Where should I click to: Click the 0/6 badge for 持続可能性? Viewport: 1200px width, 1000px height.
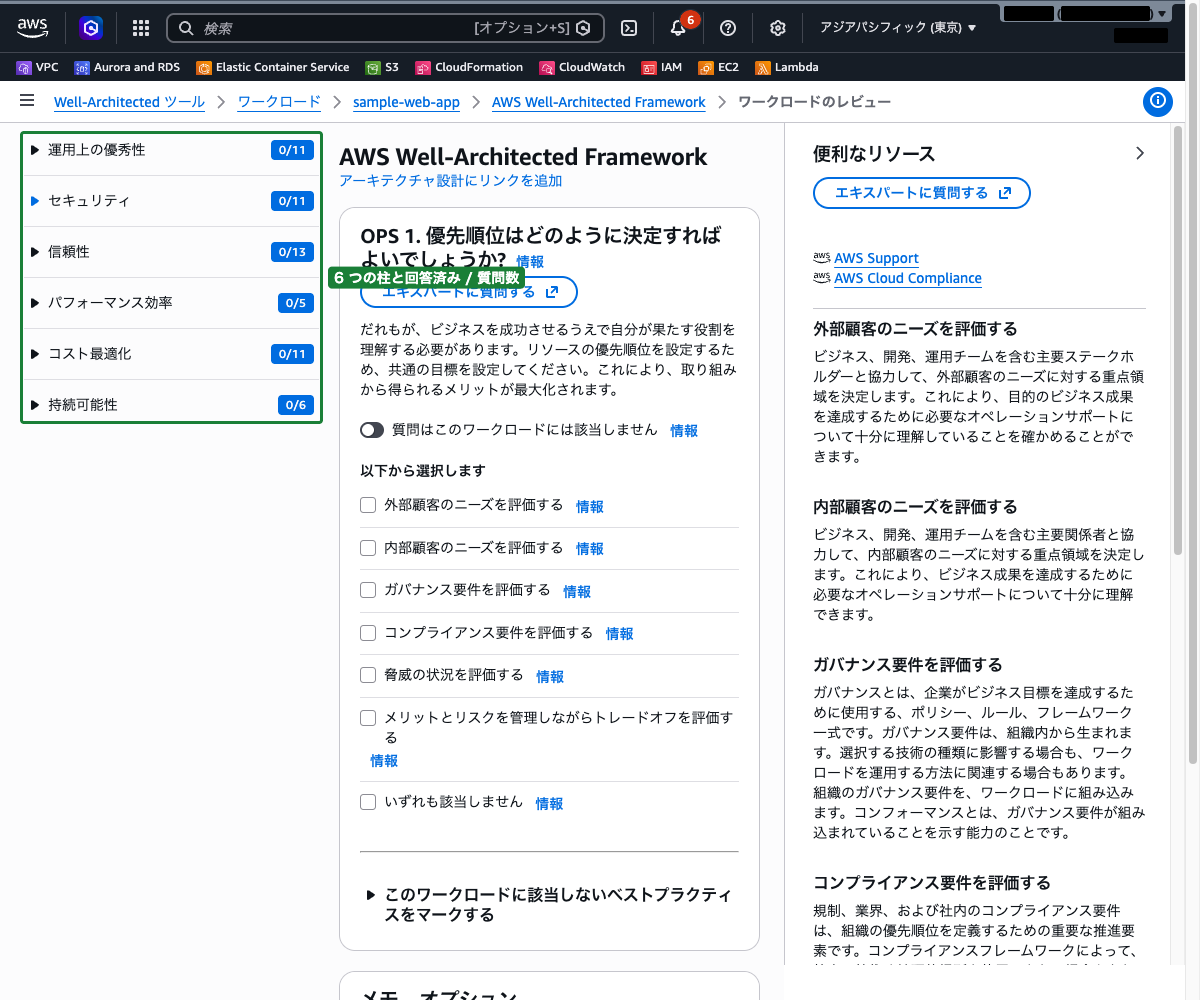295,405
